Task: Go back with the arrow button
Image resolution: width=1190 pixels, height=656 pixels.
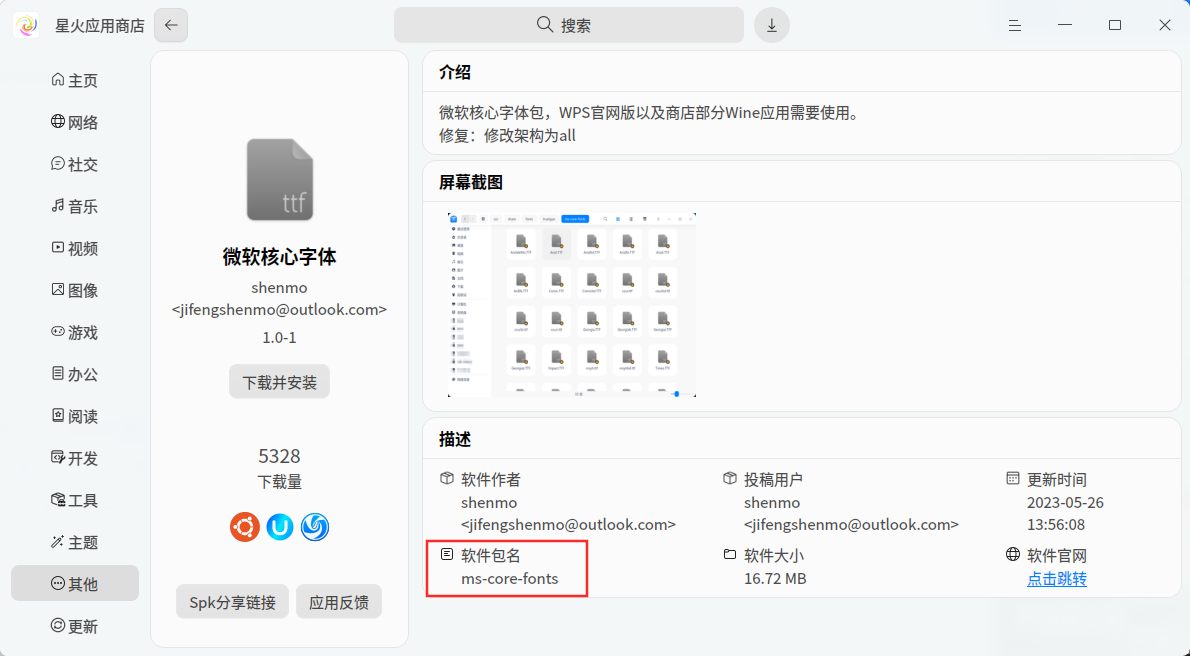Action: [171, 25]
